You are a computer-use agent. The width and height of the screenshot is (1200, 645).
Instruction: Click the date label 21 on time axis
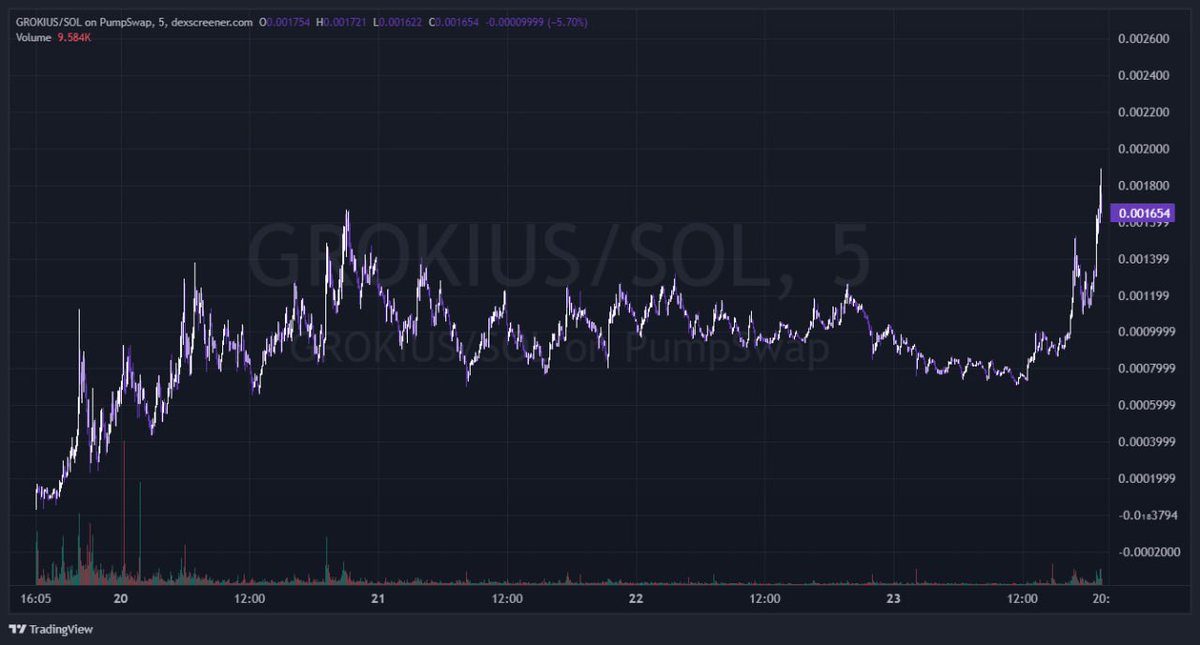pyautogui.click(x=378, y=599)
